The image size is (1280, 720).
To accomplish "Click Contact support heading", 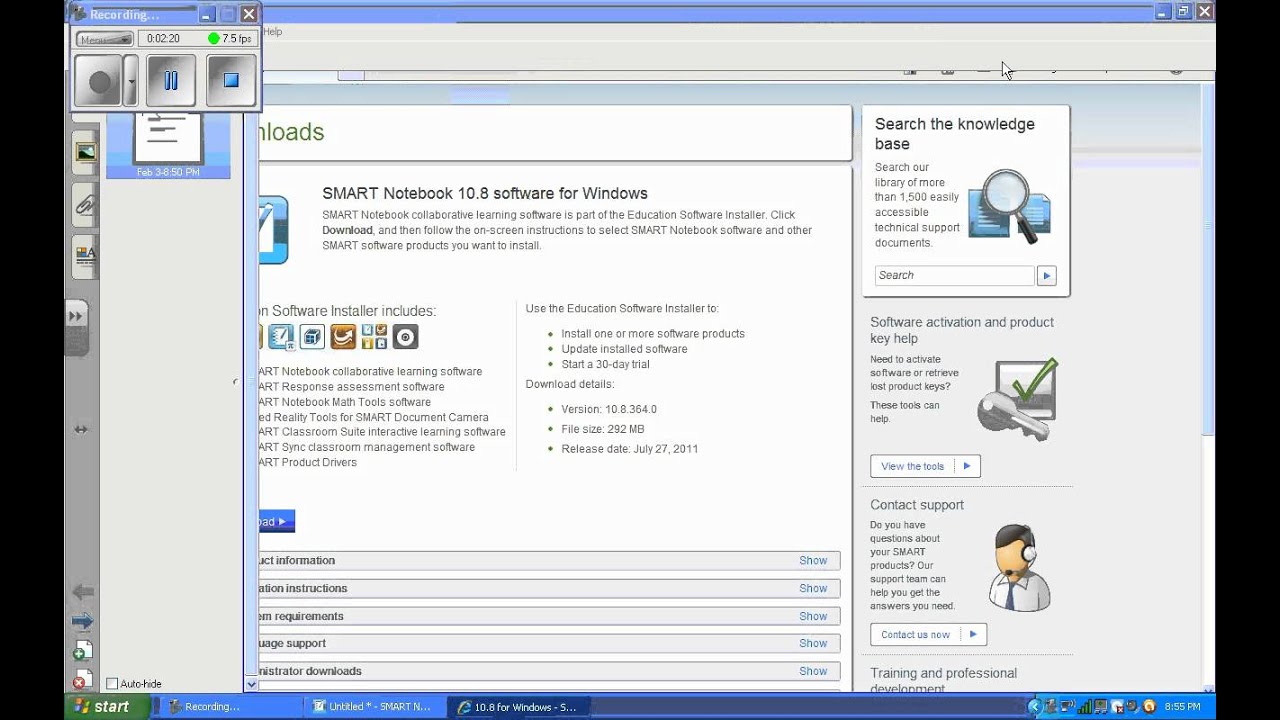I will 917,505.
